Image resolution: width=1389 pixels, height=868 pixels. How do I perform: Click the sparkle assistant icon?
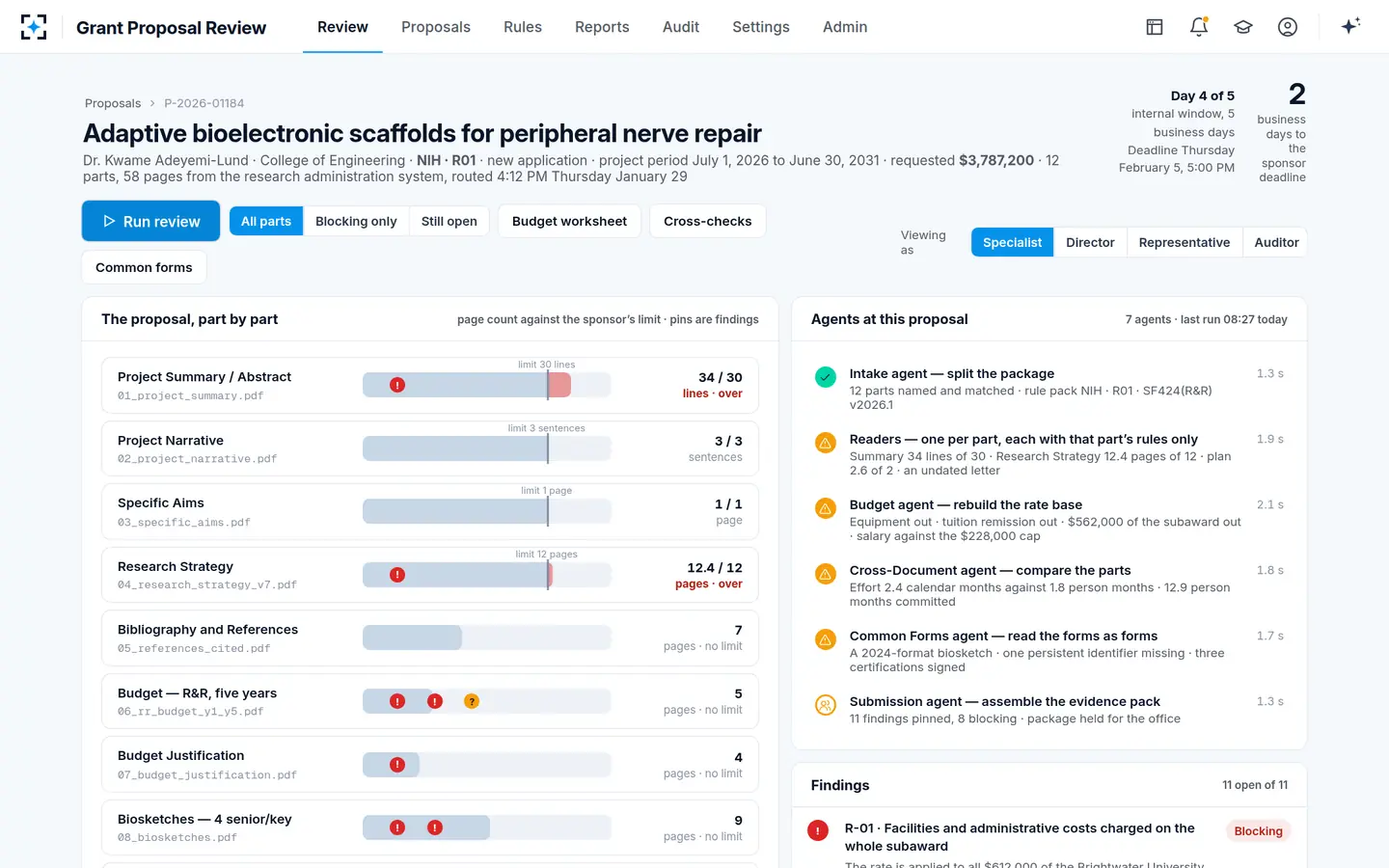(x=1350, y=26)
